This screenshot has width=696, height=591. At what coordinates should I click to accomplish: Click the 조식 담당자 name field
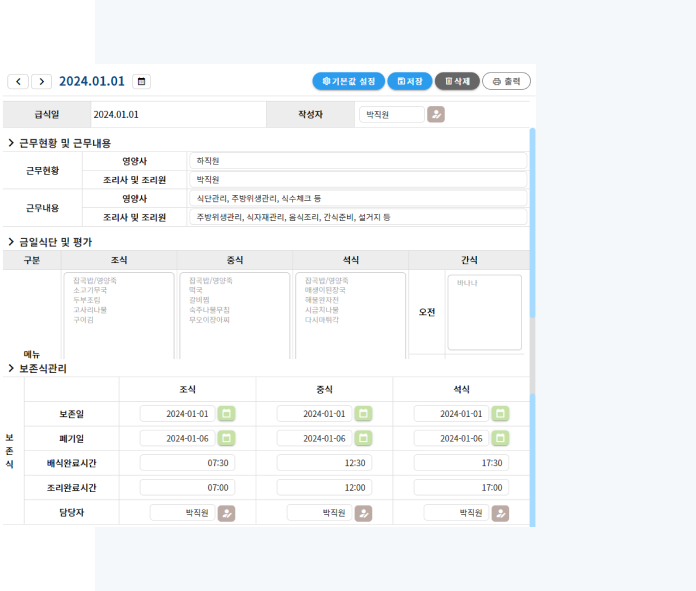click(182, 513)
